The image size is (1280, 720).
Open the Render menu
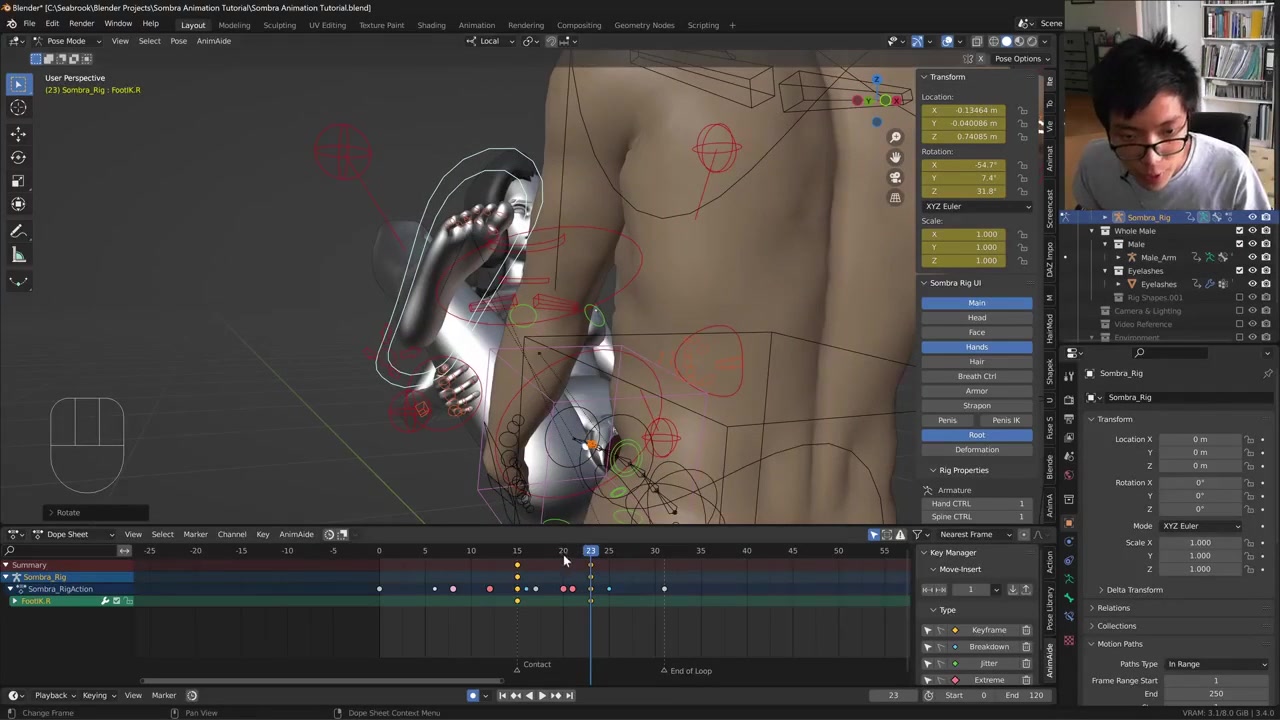(81, 24)
